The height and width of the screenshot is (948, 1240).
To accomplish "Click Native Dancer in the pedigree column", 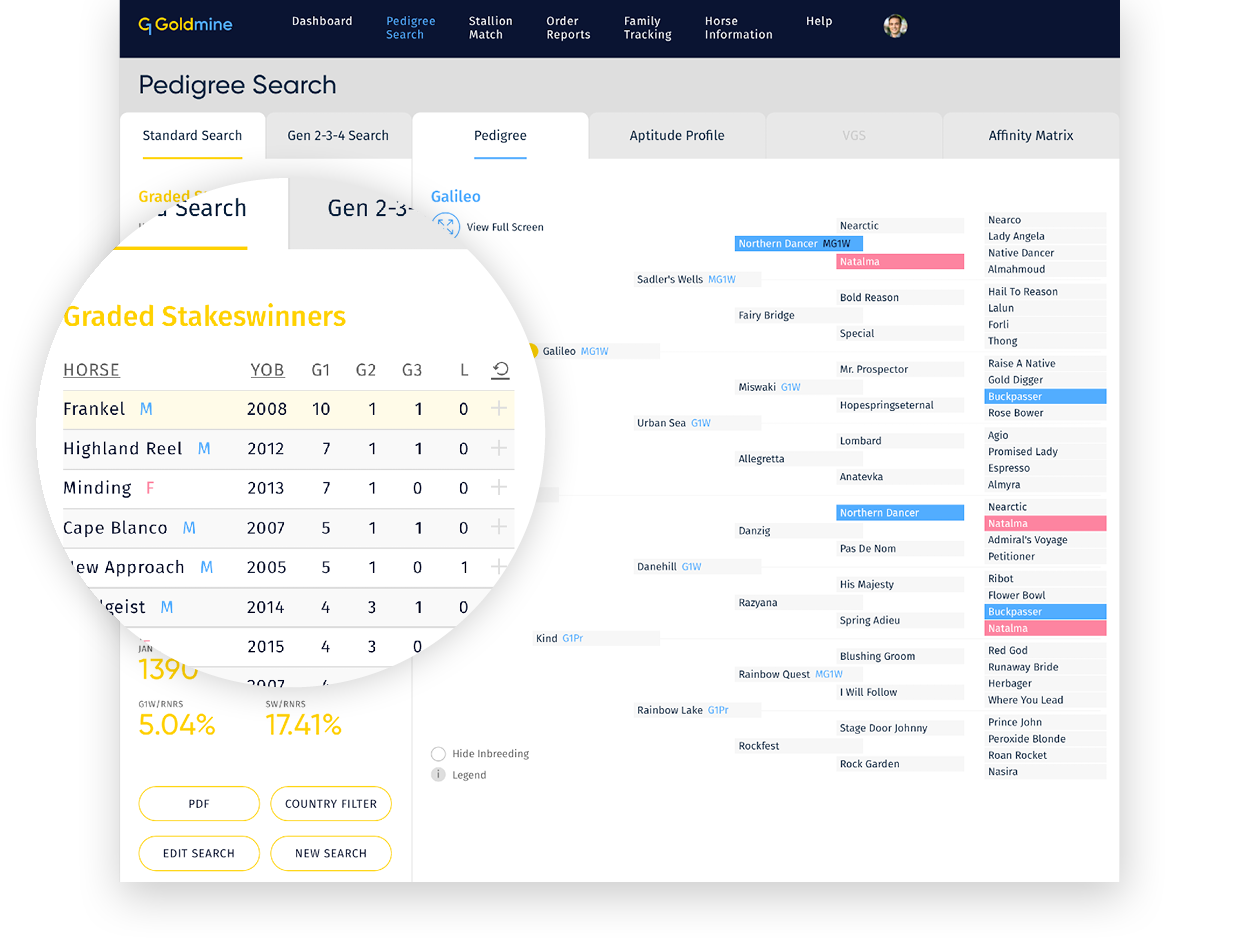I will click(x=1045, y=253).
